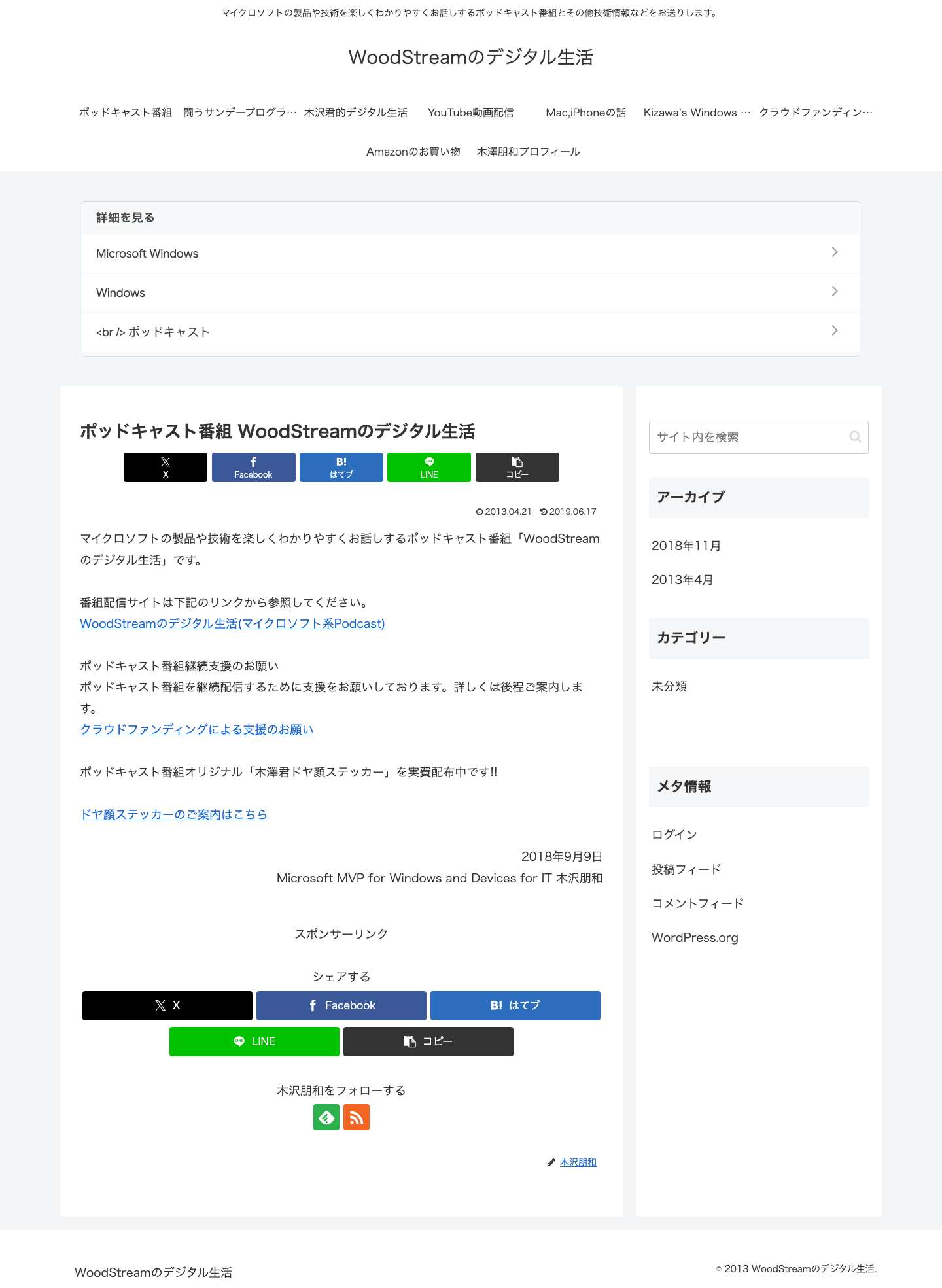Click the 詳細を見る heading
942x1288 pixels.
[126, 218]
